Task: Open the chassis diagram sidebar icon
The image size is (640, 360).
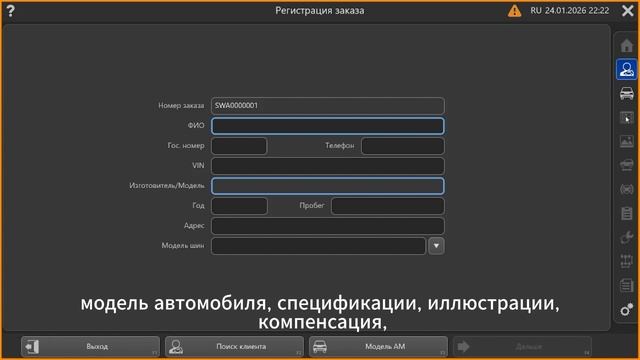Action: pos(627,261)
